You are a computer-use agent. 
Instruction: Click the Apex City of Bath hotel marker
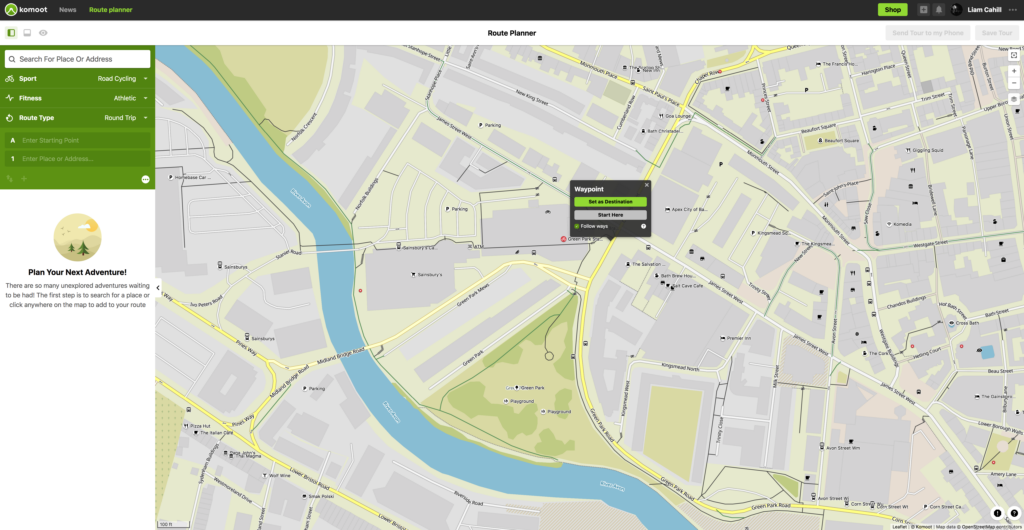667,210
